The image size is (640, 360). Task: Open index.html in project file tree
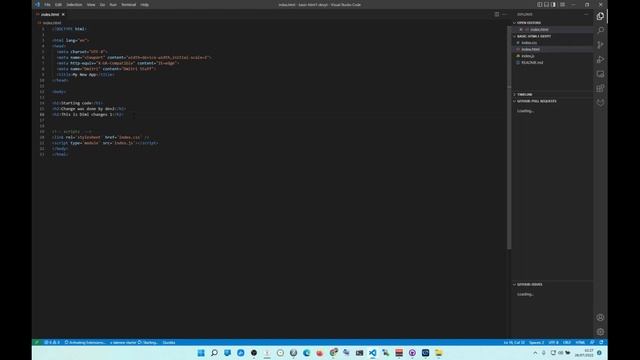point(530,49)
